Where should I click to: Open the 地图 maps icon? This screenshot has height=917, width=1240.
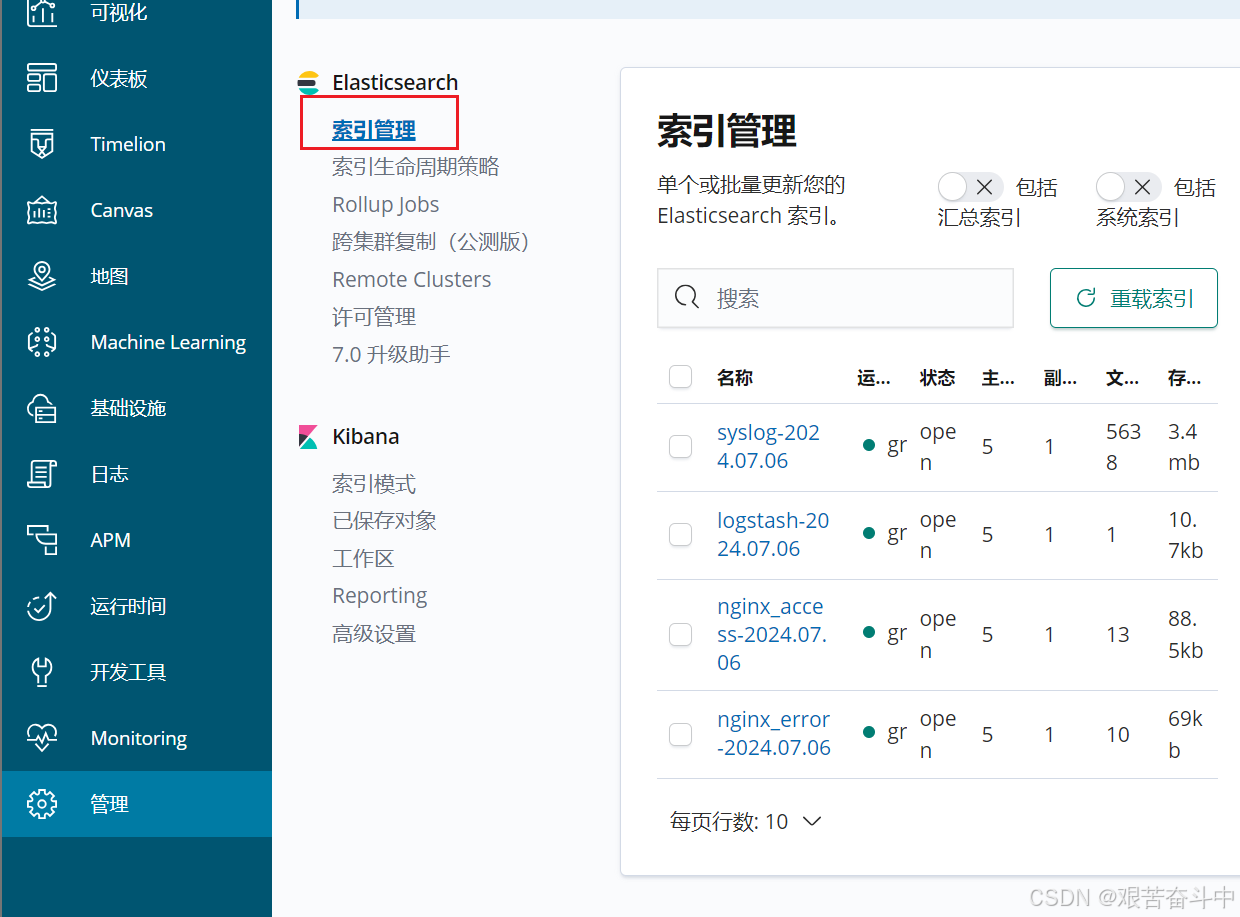42,276
